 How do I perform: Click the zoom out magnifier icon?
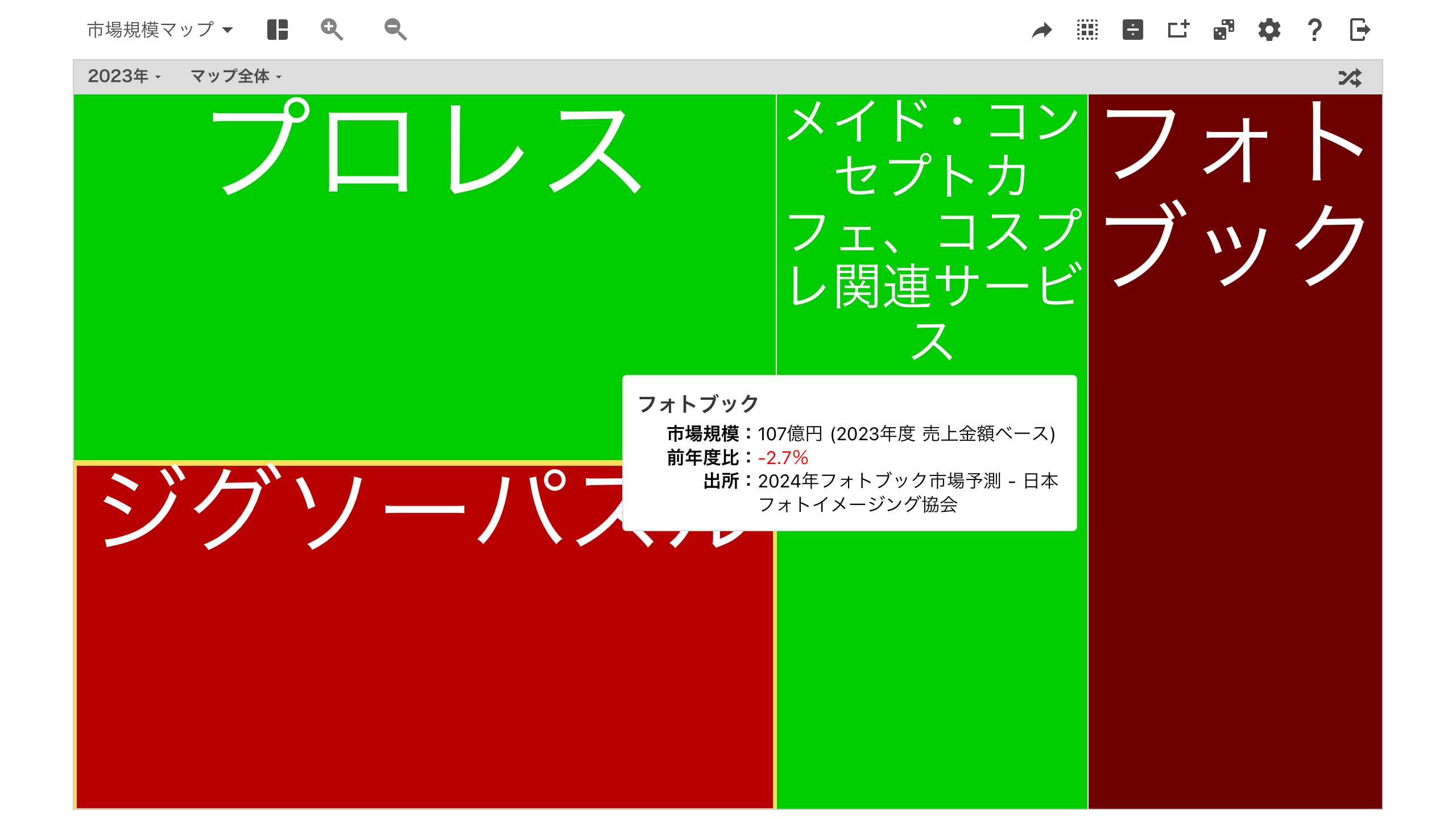[395, 30]
